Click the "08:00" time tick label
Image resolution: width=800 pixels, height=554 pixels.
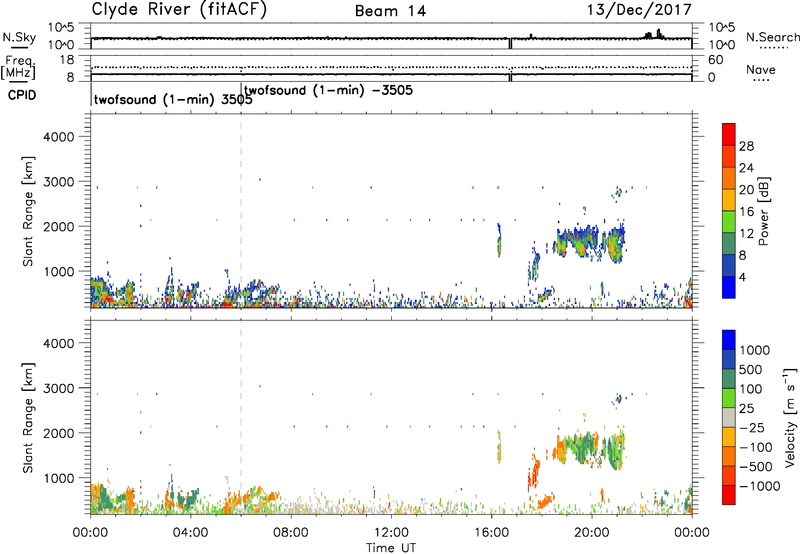pyautogui.click(x=290, y=533)
